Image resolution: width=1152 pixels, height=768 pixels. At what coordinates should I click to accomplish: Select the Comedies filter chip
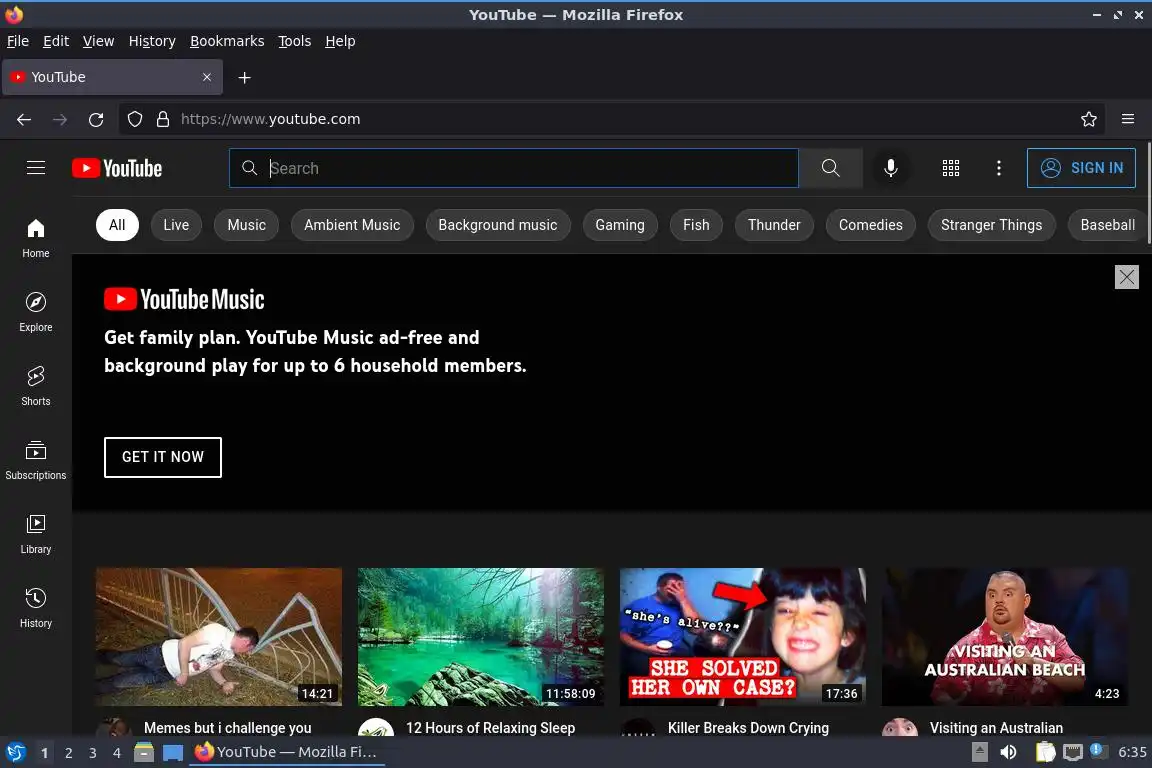[871, 225]
